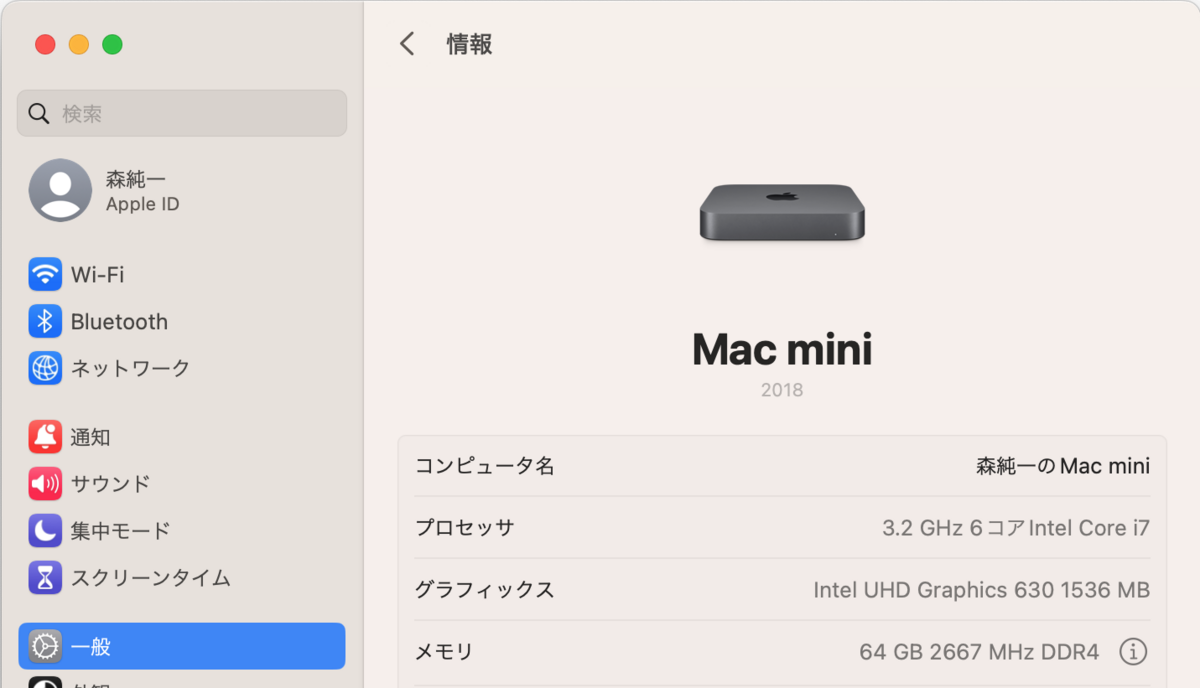Focus the 検索 search field
The image size is (1200, 688).
pyautogui.click(x=182, y=113)
